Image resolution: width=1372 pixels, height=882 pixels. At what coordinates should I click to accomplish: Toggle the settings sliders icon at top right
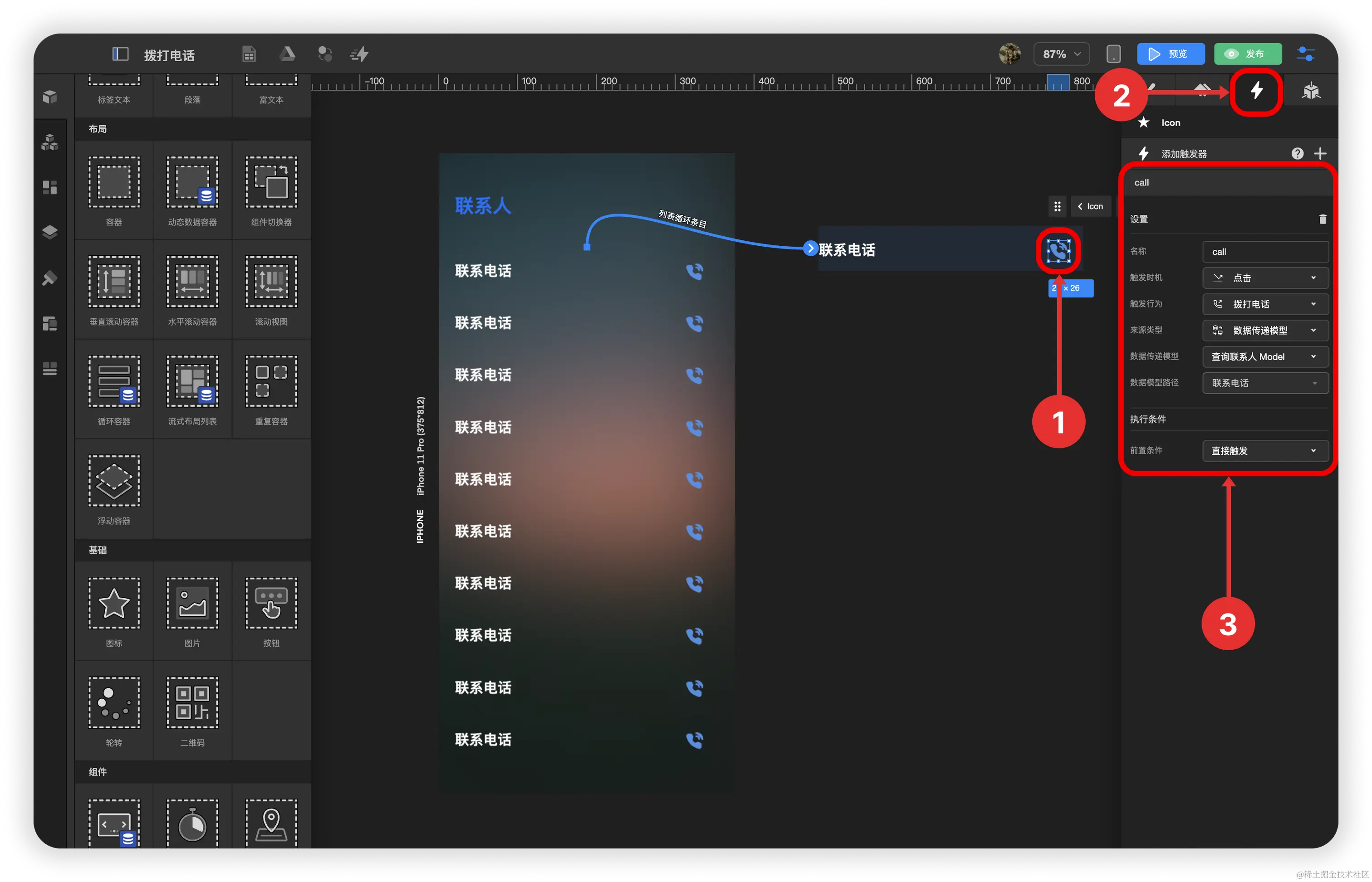1306,54
